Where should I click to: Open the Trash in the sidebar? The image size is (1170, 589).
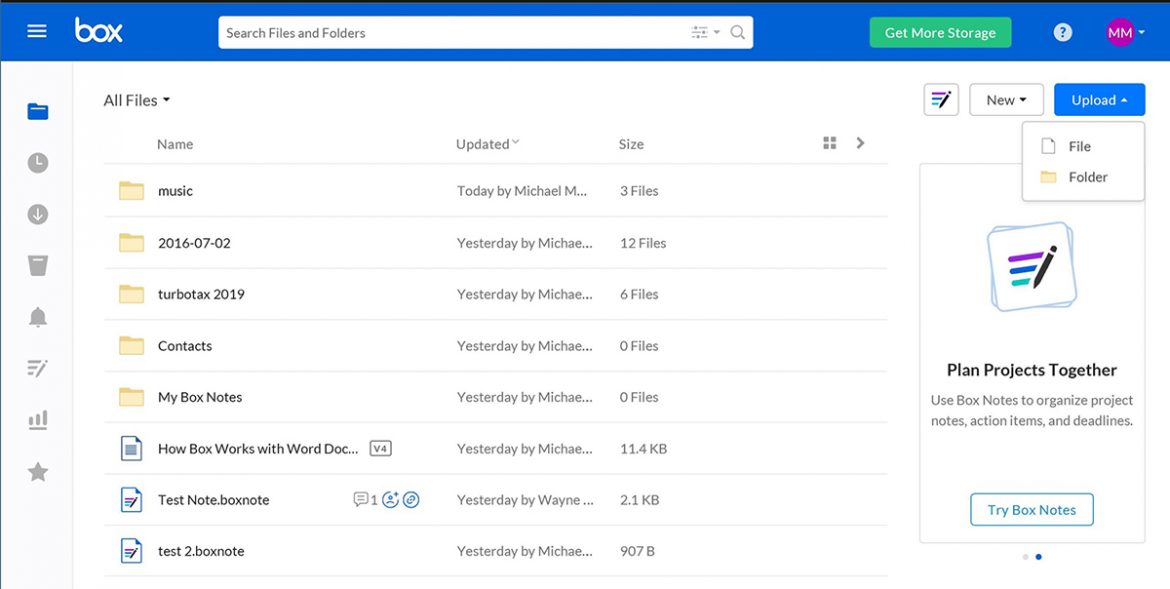pos(37,264)
